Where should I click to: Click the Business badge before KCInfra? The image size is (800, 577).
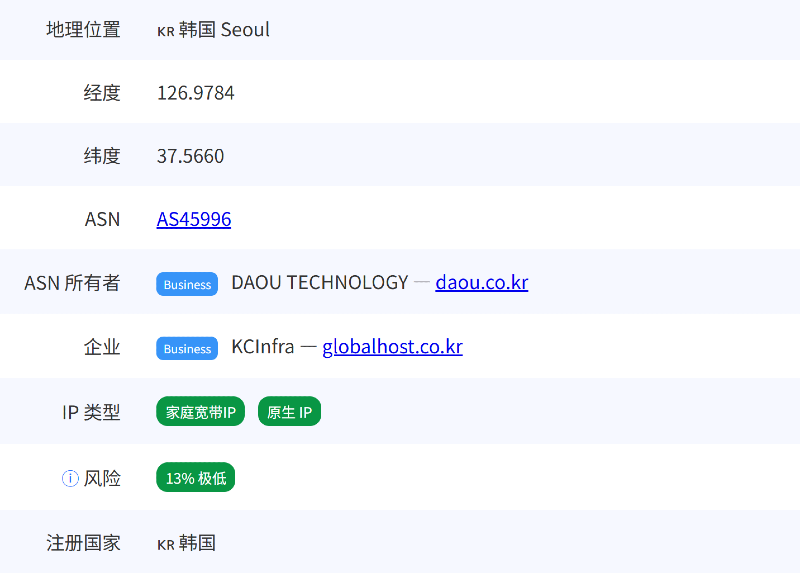(187, 348)
